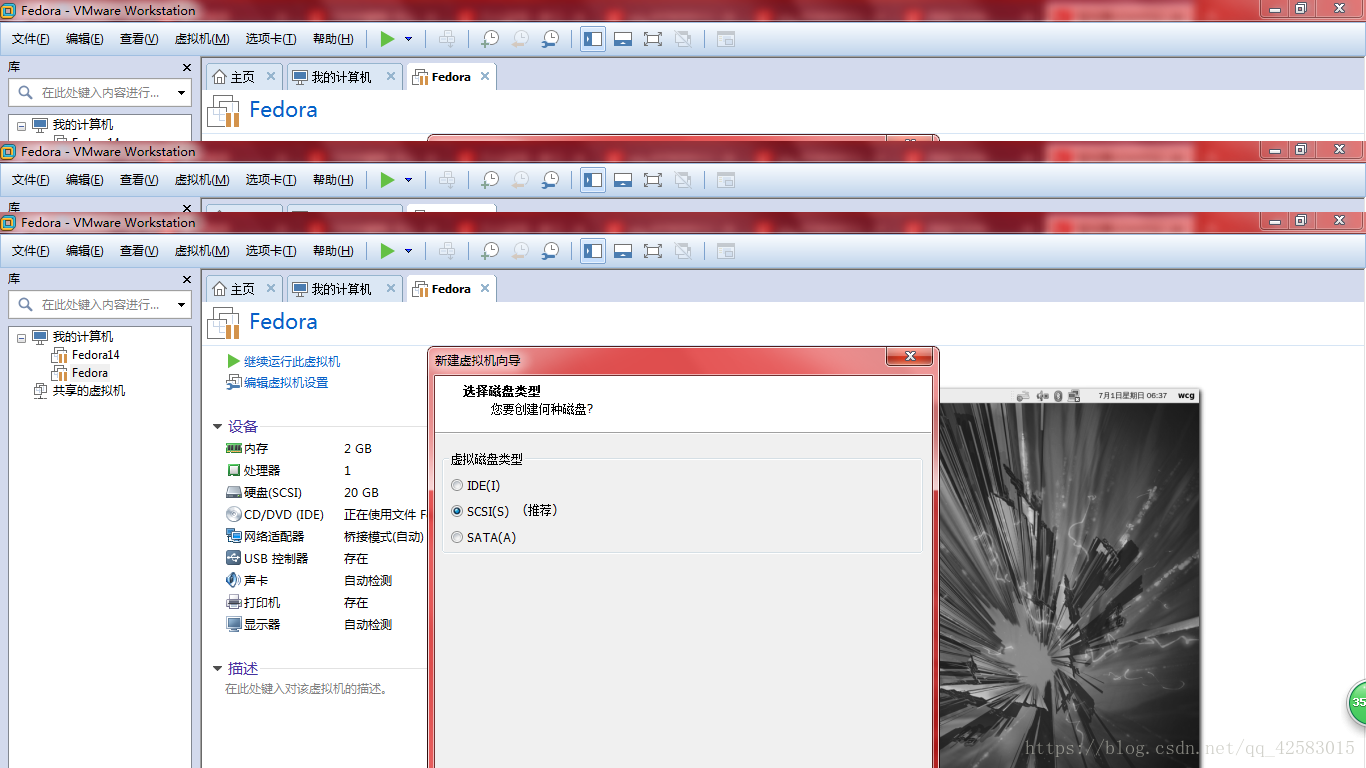1366x768 pixels.
Task: Open snapshot manager in bottom window toolbar
Action: pos(550,251)
